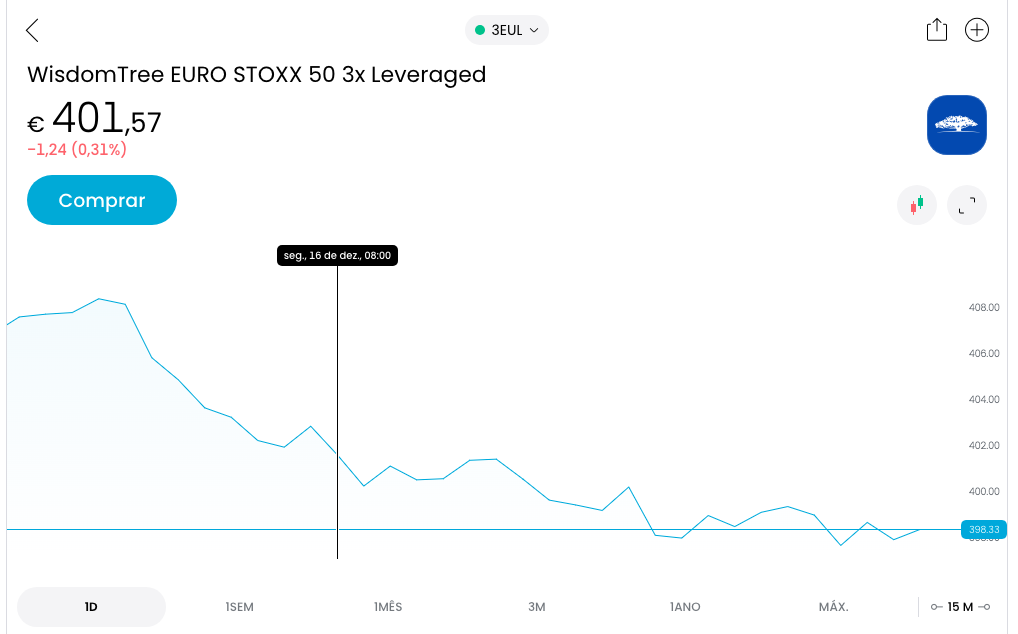Click the plus circle icon
Image resolution: width=1018 pixels, height=634 pixels.
point(976,30)
